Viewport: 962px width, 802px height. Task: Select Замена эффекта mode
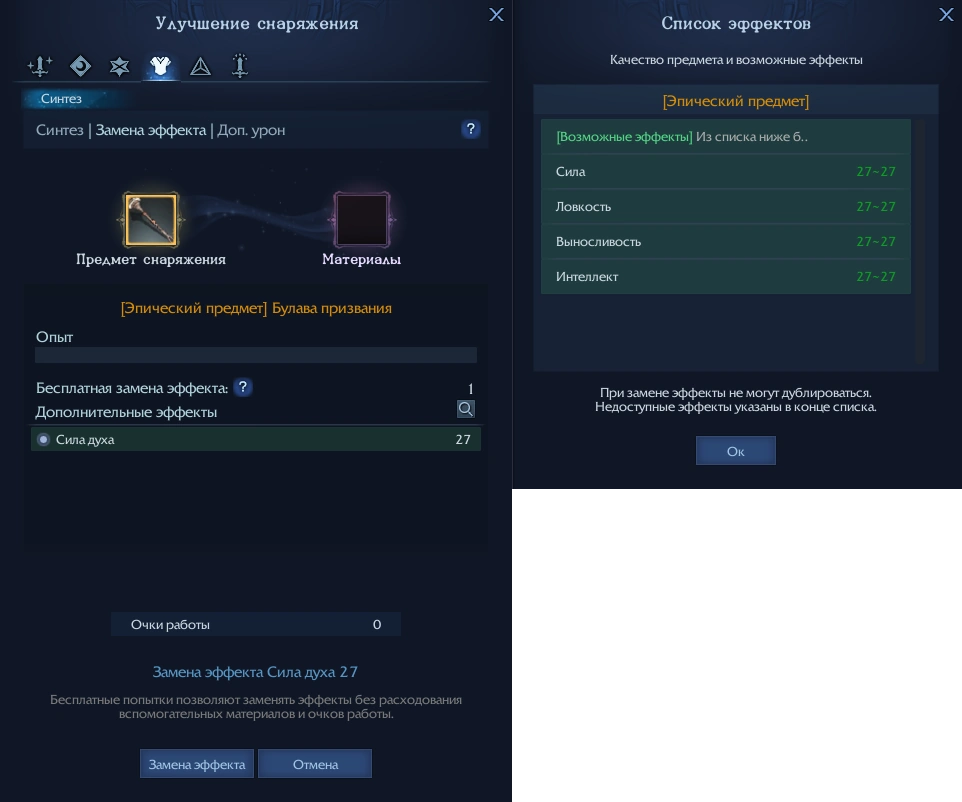(x=151, y=130)
